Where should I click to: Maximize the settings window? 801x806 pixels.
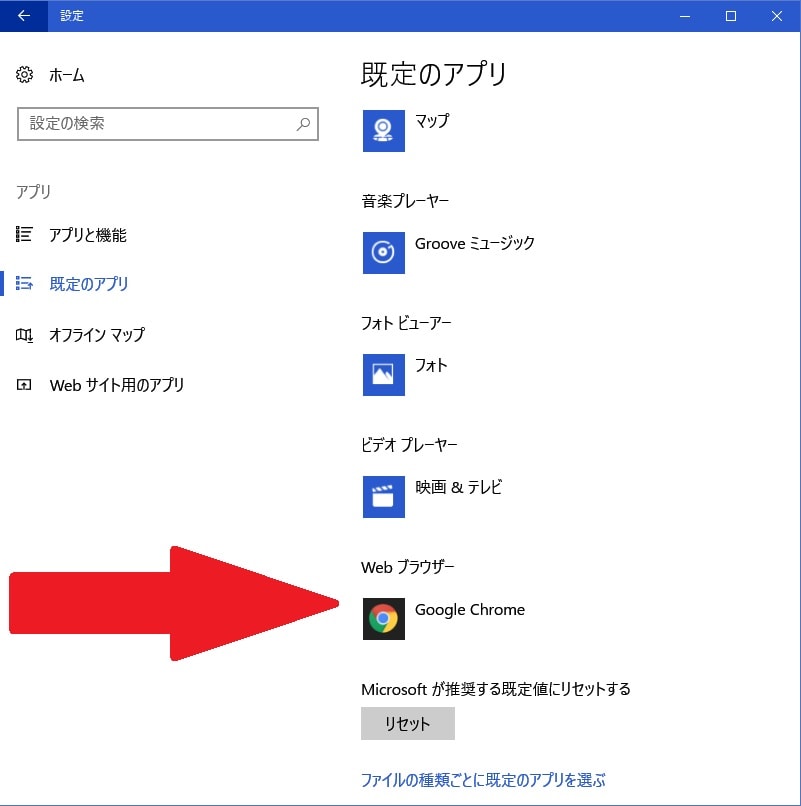pyautogui.click(x=731, y=16)
